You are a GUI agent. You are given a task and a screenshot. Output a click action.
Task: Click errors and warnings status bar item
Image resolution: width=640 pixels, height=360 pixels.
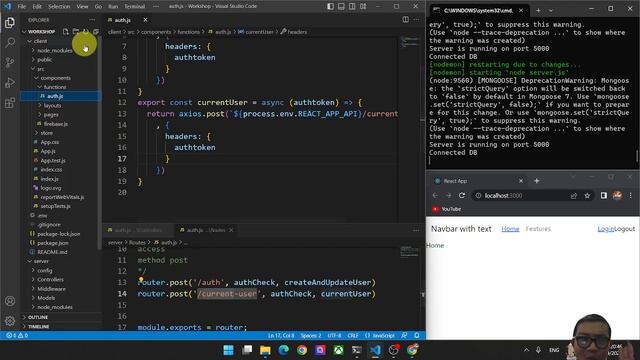pyautogui.click(x=17, y=336)
